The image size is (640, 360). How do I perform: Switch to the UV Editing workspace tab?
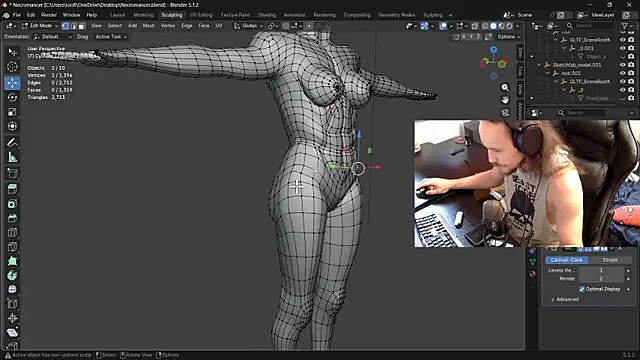point(201,15)
